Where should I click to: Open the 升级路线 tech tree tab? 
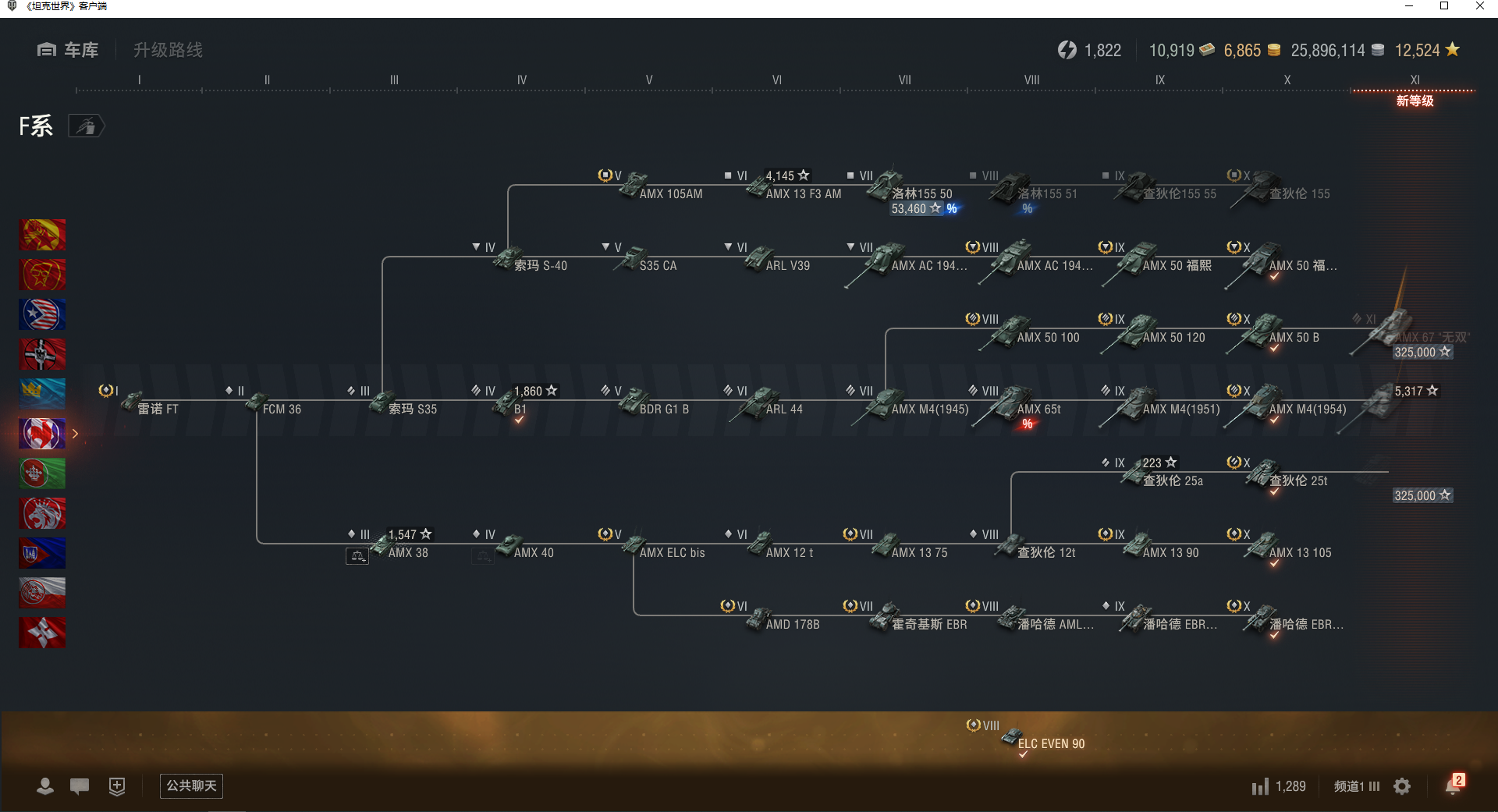coord(168,50)
